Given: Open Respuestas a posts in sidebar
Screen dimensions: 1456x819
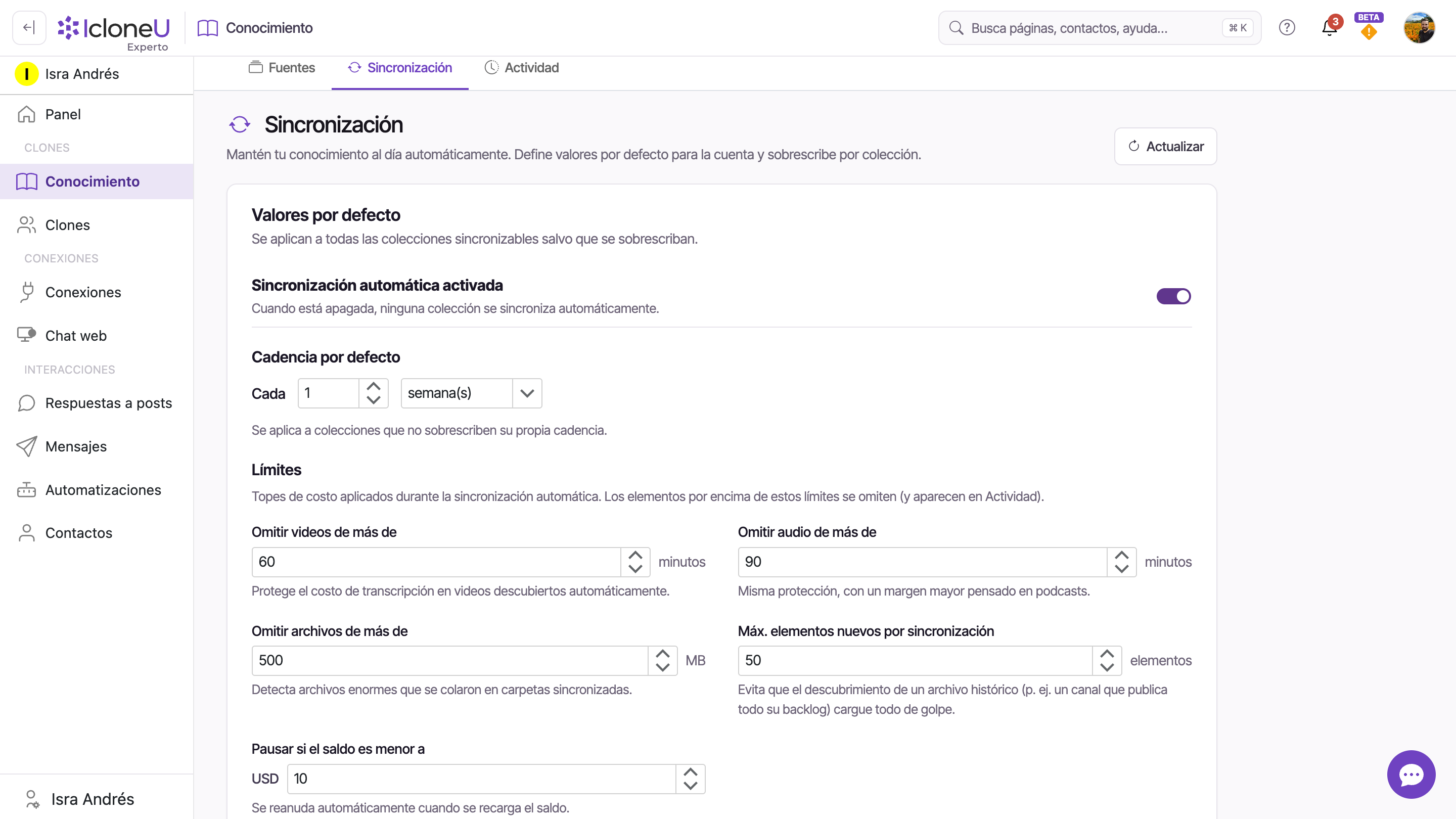Looking at the screenshot, I should coord(97,403).
